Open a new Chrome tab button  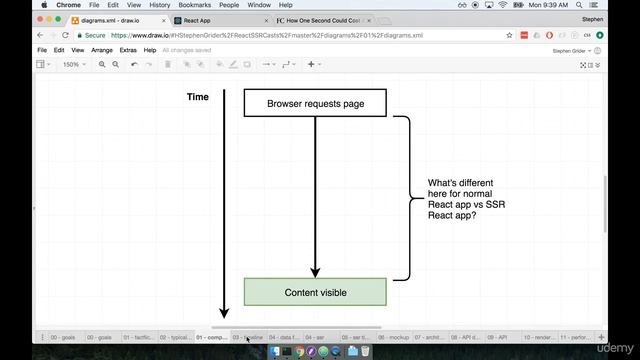[384, 20]
